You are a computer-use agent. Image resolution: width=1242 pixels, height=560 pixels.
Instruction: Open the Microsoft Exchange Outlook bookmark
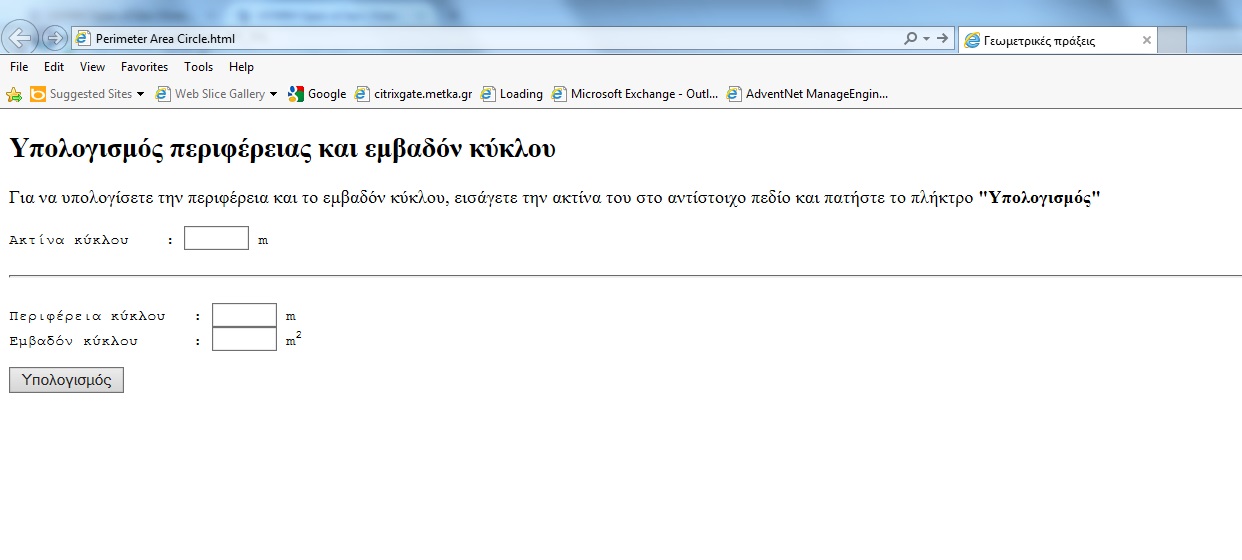634,94
